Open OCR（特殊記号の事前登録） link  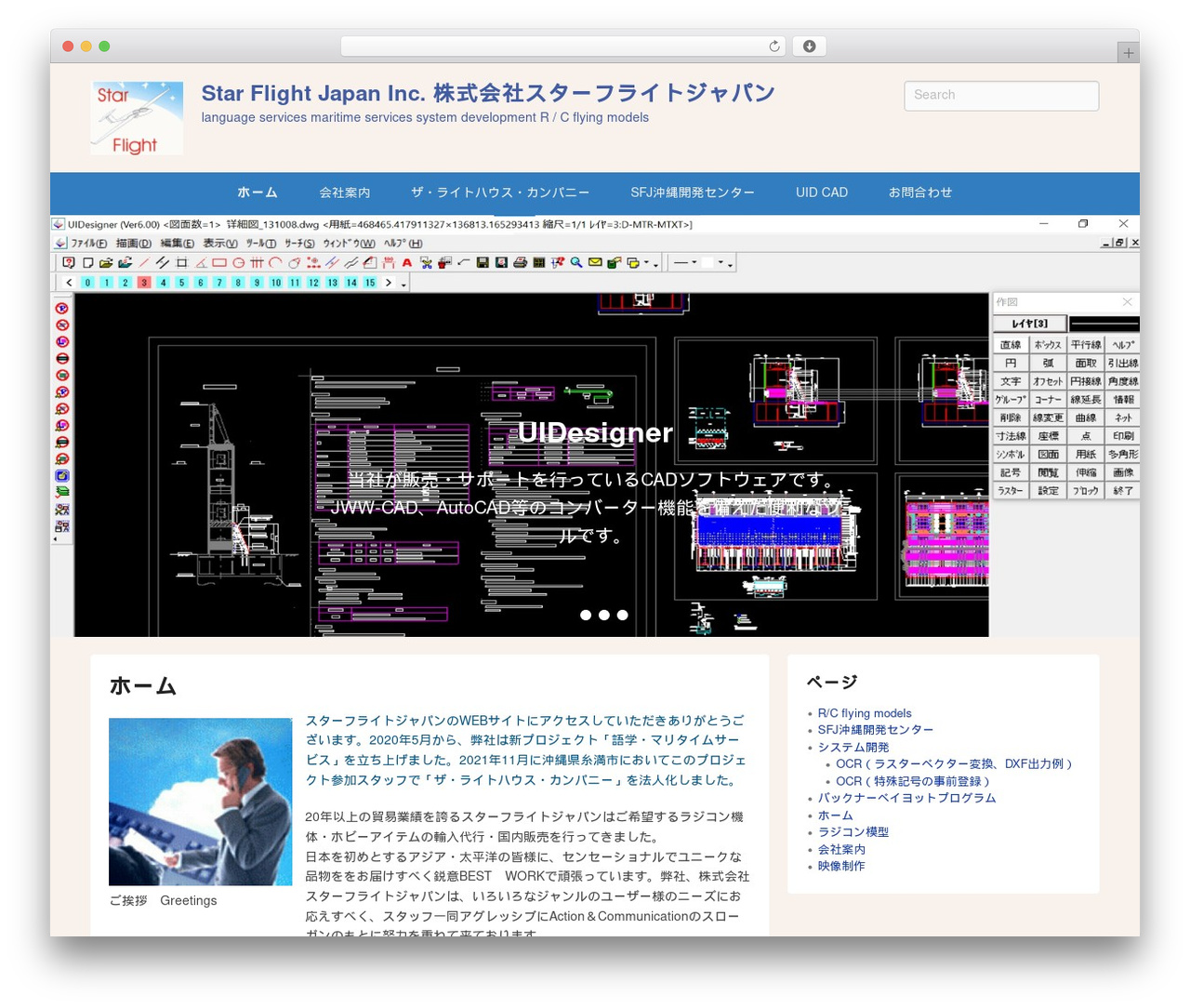(914, 781)
